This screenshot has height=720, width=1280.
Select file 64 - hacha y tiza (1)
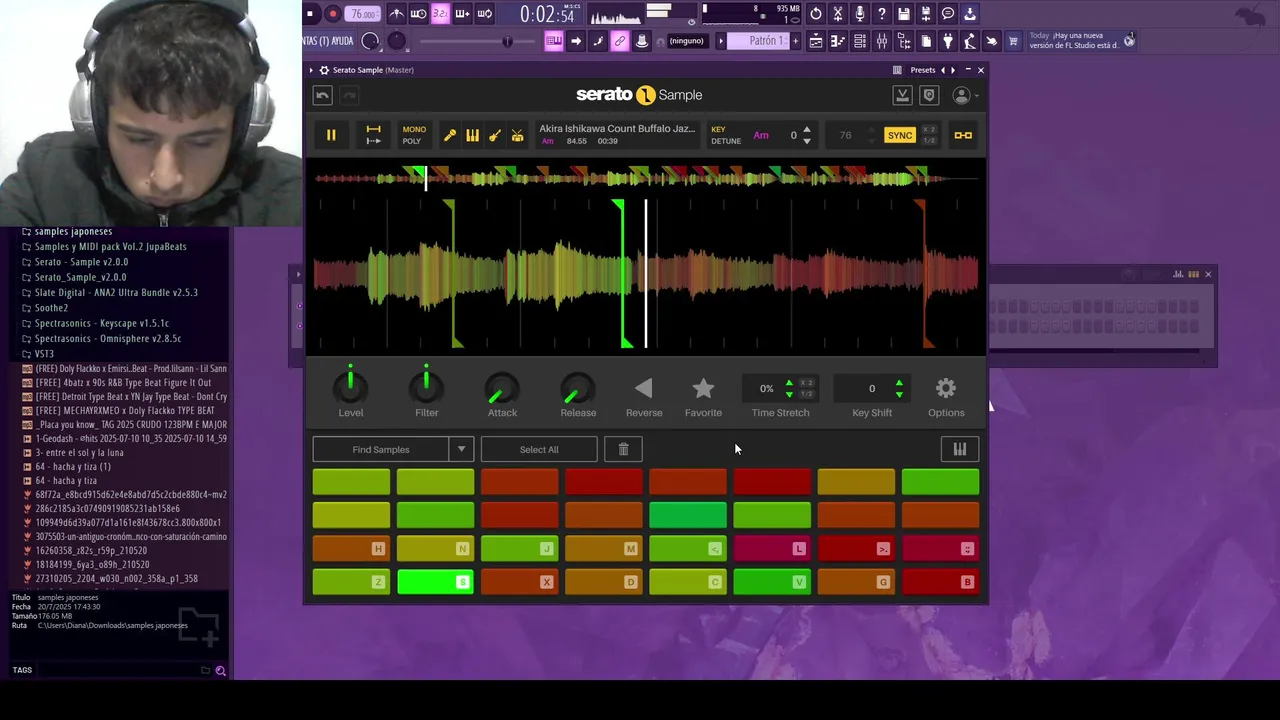[x=73, y=467]
